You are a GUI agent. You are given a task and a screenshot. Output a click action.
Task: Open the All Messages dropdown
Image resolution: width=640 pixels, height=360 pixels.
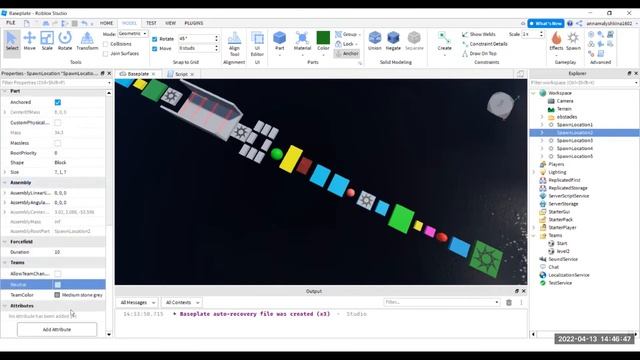[x=138, y=302]
